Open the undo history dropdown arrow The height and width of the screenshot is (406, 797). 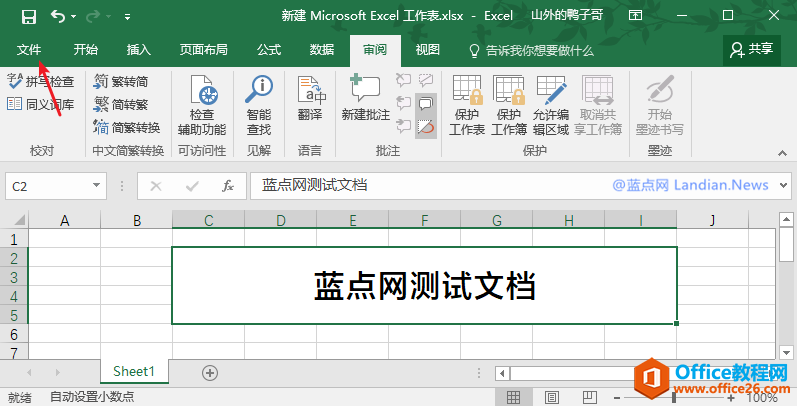(x=74, y=17)
